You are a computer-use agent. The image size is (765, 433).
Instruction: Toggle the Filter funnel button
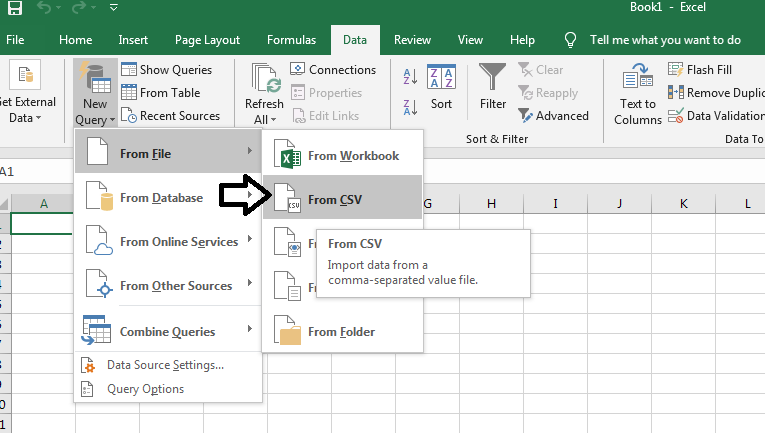point(493,87)
